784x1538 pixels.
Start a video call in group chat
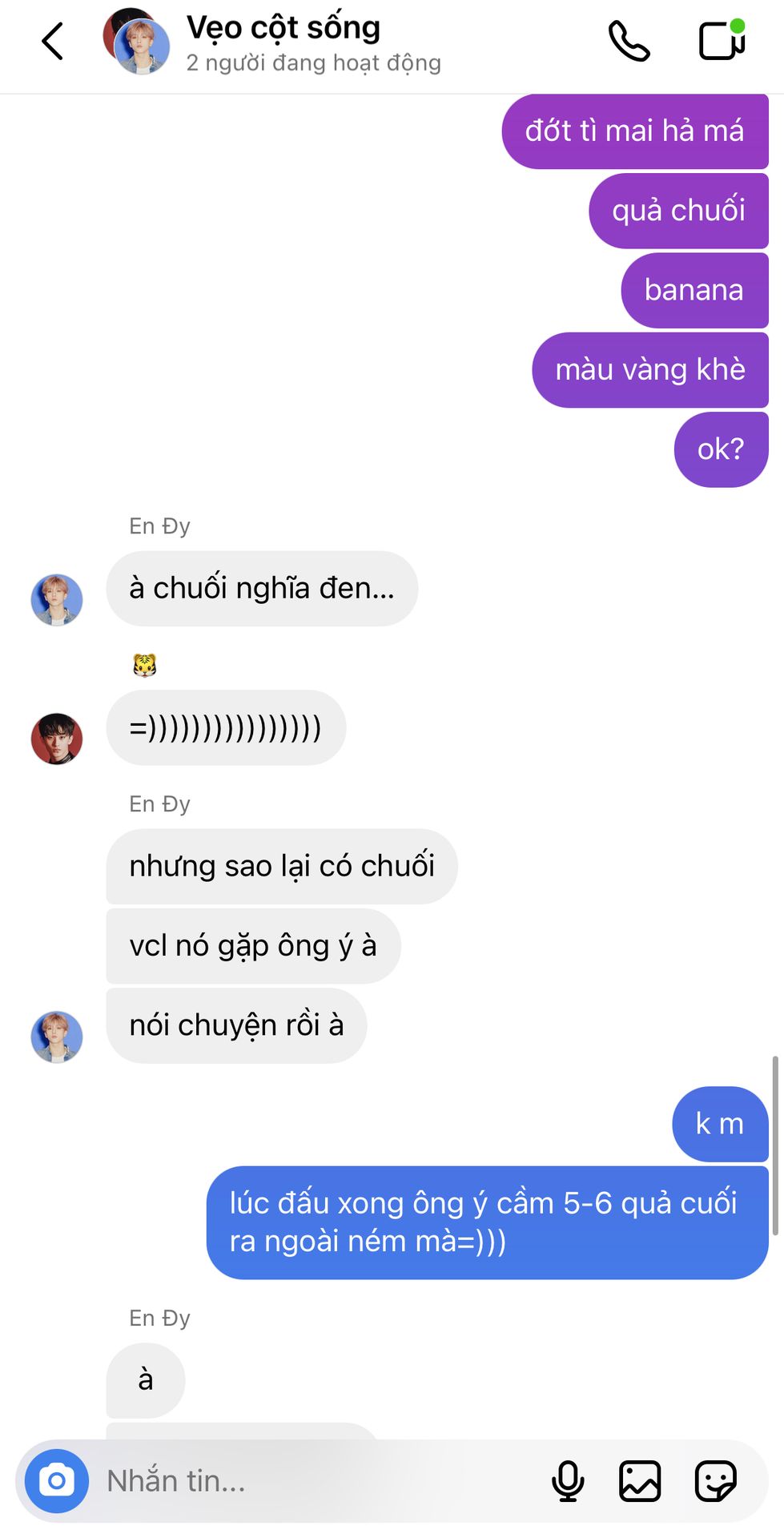pos(722,40)
